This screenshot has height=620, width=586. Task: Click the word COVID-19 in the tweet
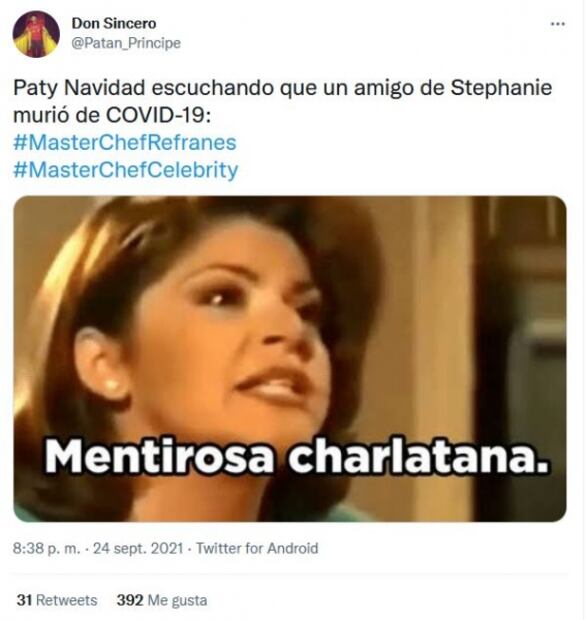[156, 115]
